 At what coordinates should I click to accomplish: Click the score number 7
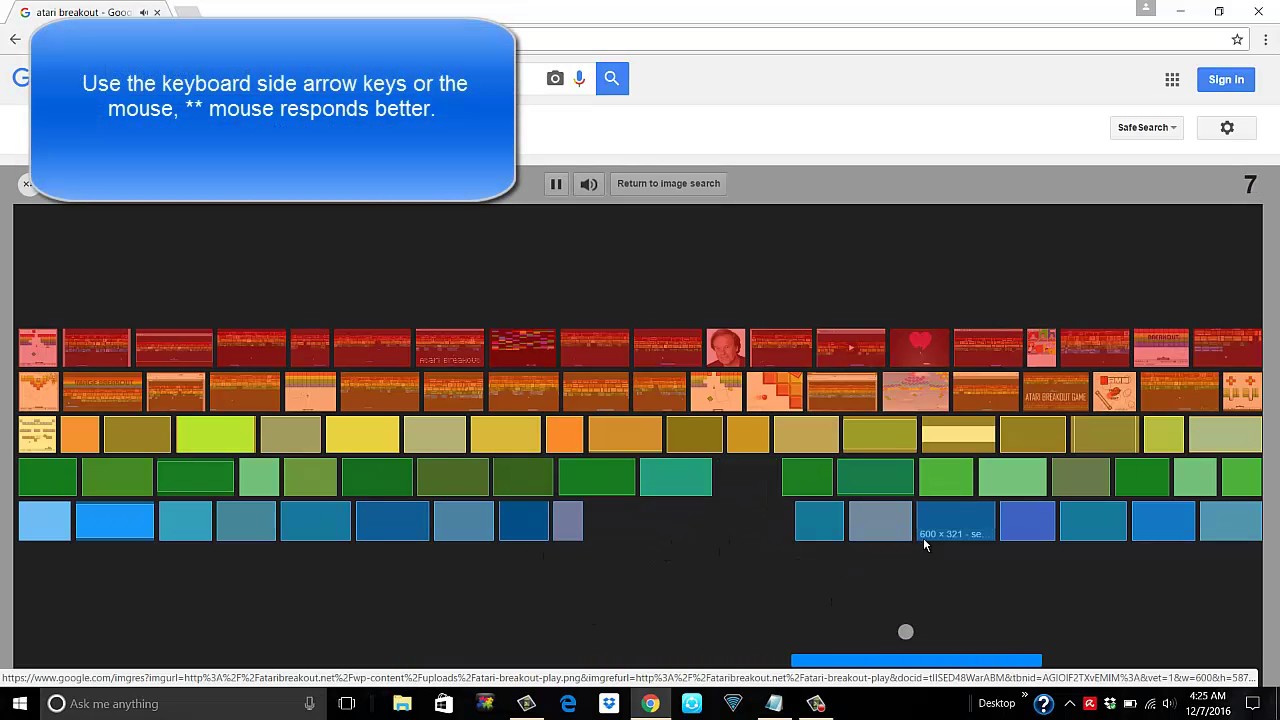1250,185
